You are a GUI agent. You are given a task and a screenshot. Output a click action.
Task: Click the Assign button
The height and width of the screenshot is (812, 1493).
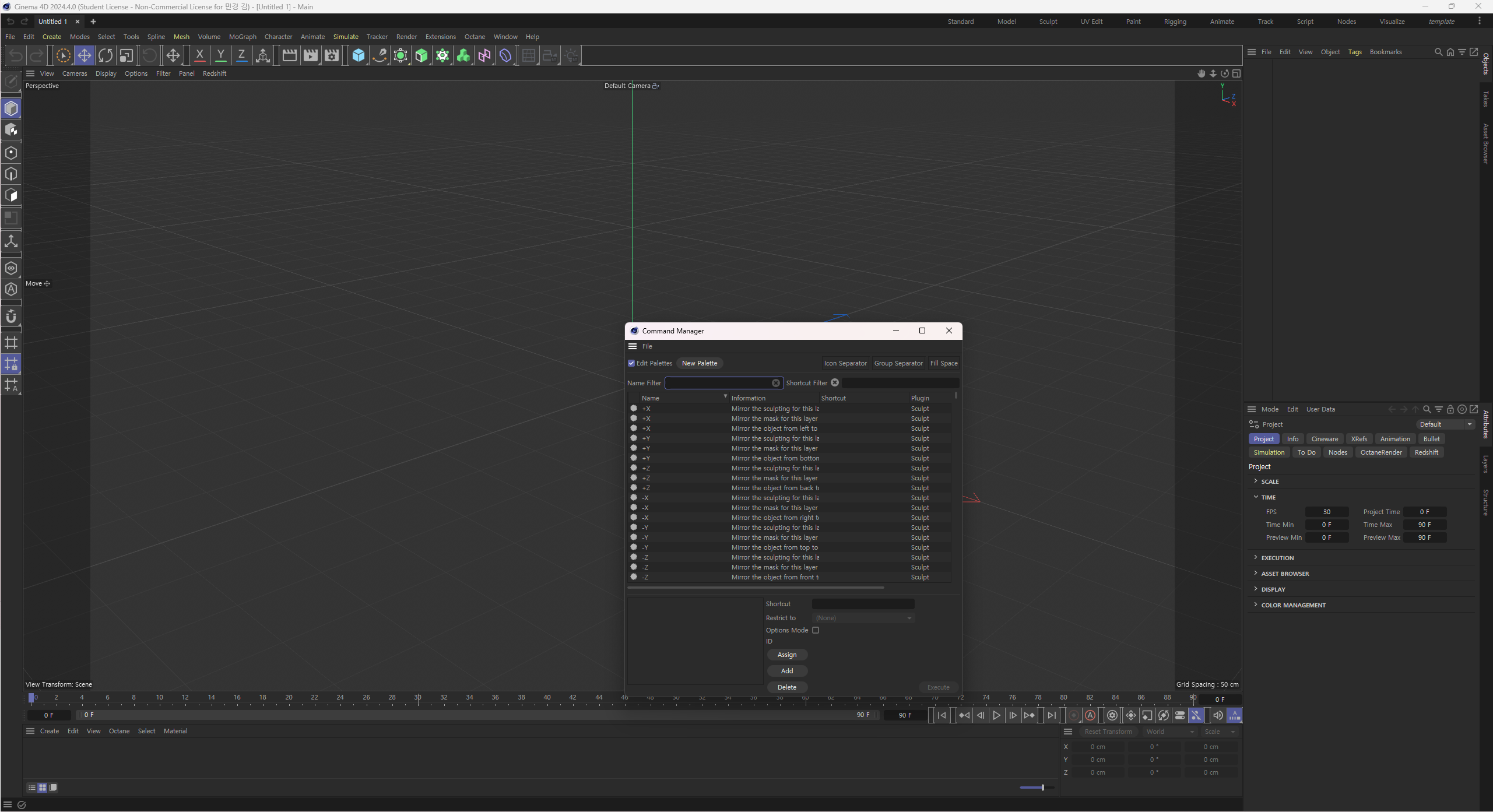click(x=787, y=655)
